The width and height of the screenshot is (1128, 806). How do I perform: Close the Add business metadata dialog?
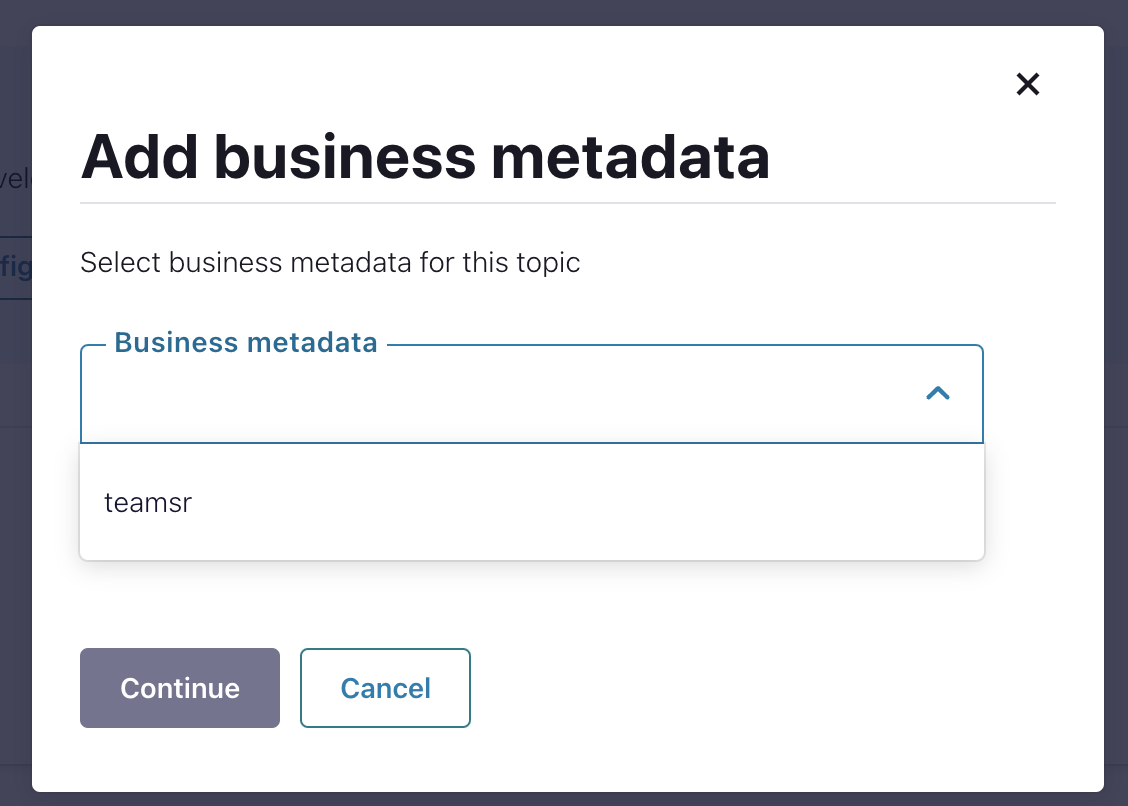click(x=1028, y=84)
